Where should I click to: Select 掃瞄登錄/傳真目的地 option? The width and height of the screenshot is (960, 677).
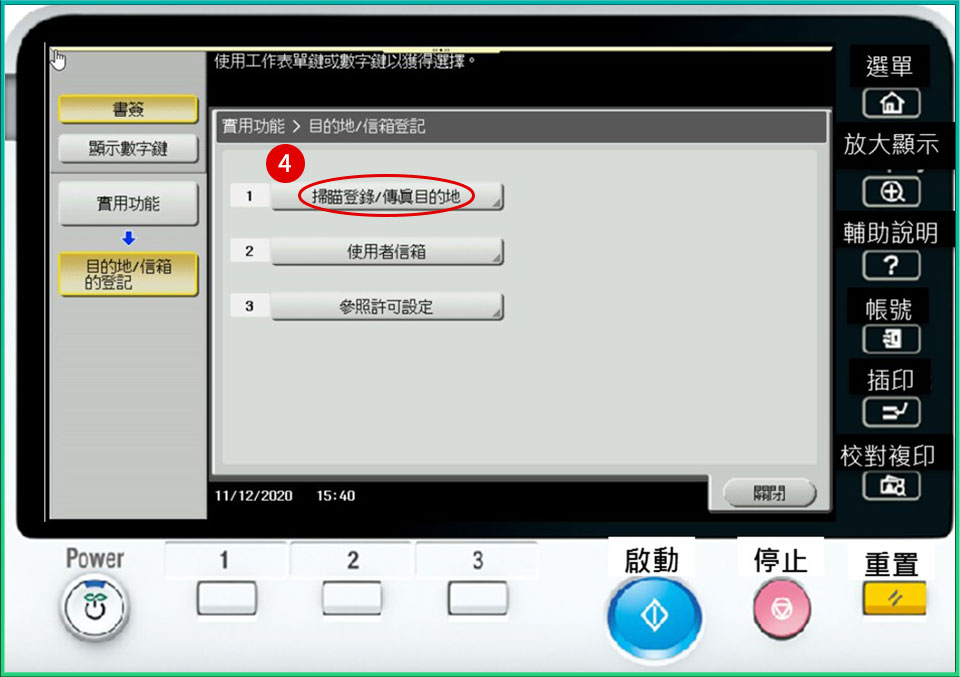(x=386, y=197)
